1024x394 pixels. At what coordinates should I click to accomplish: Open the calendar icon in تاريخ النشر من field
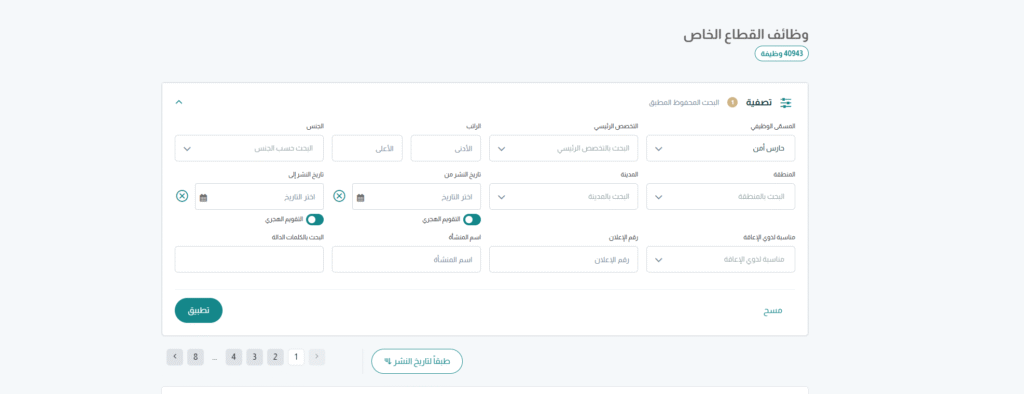pos(360,197)
